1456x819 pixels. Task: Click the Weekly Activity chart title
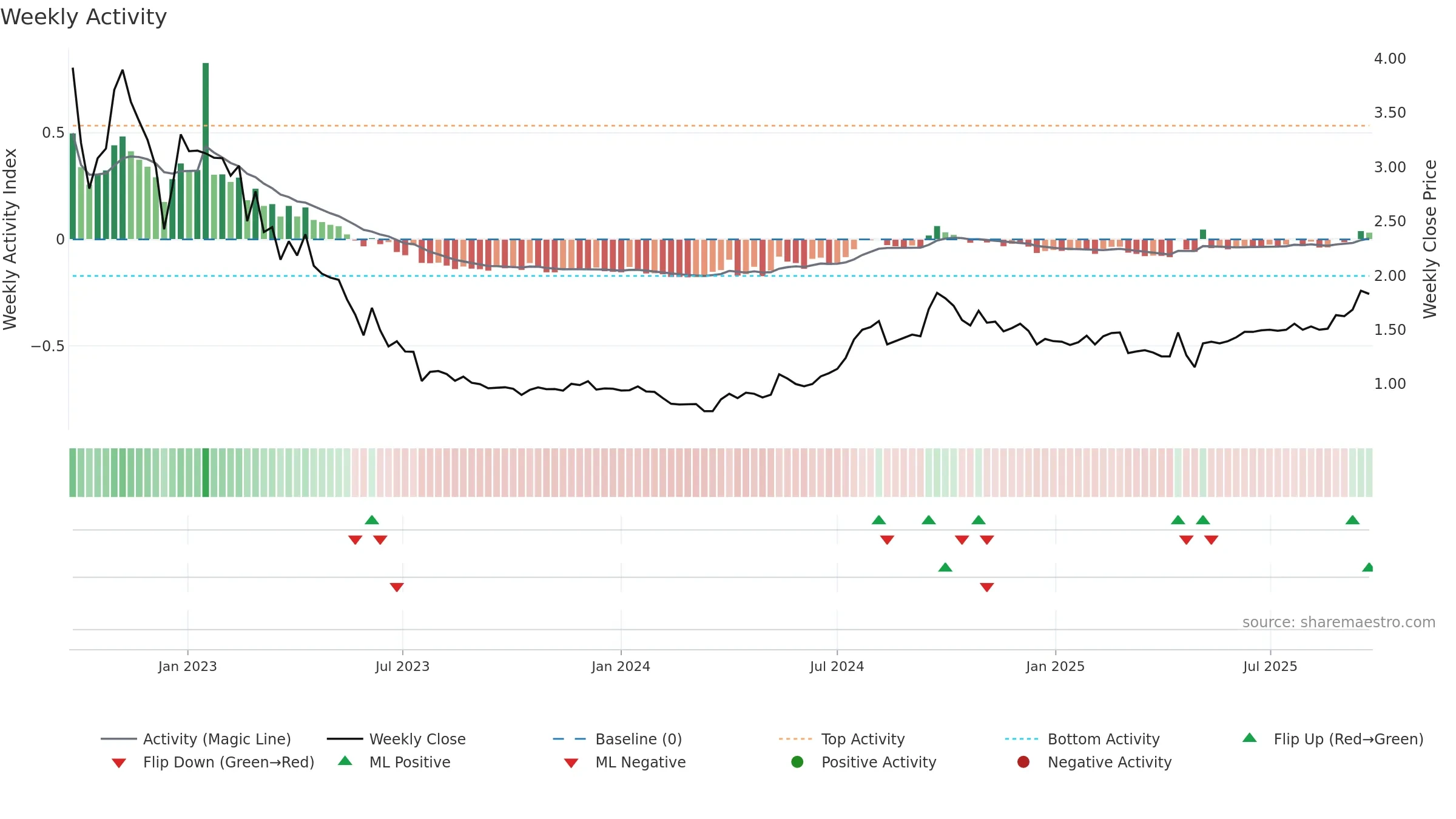(x=84, y=17)
